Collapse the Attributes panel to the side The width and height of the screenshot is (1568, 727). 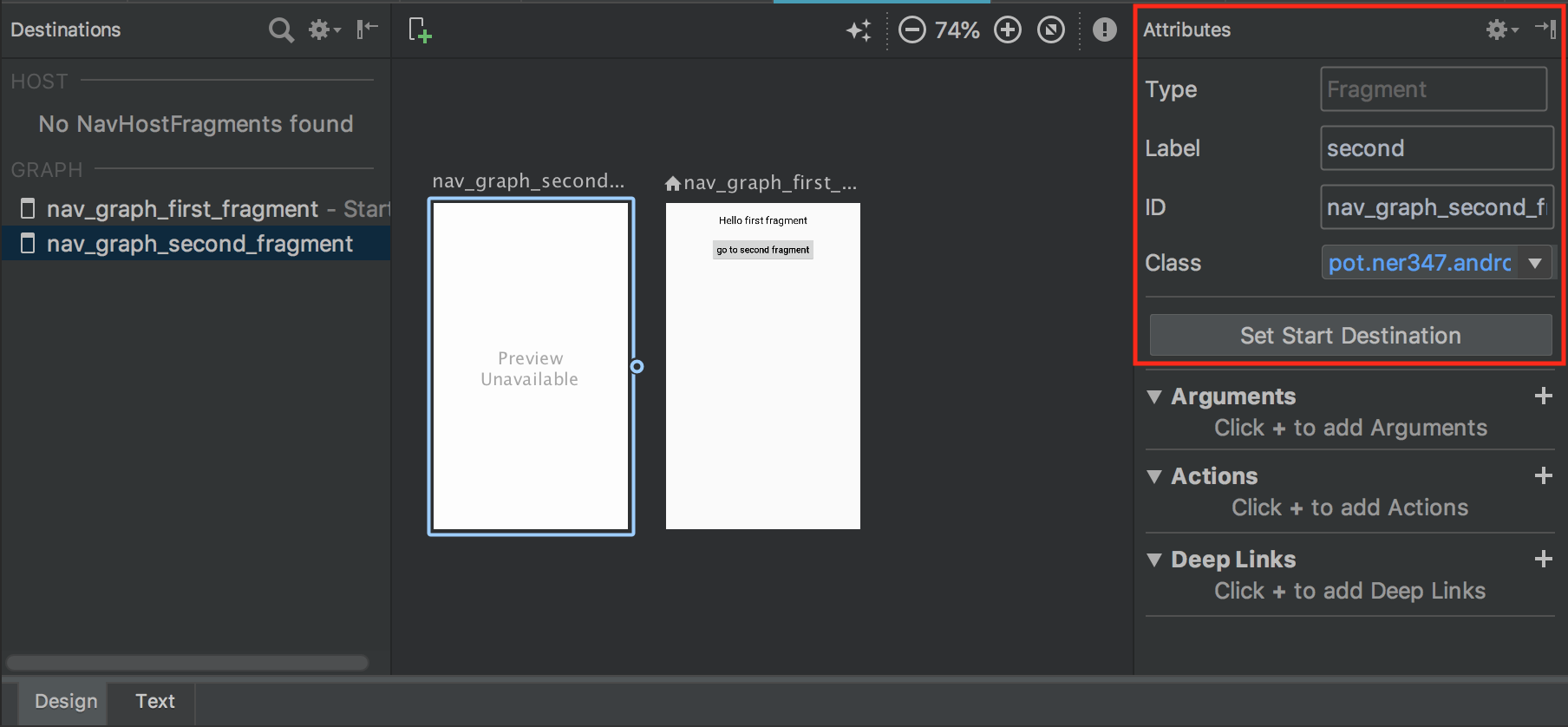click(x=1545, y=29)
